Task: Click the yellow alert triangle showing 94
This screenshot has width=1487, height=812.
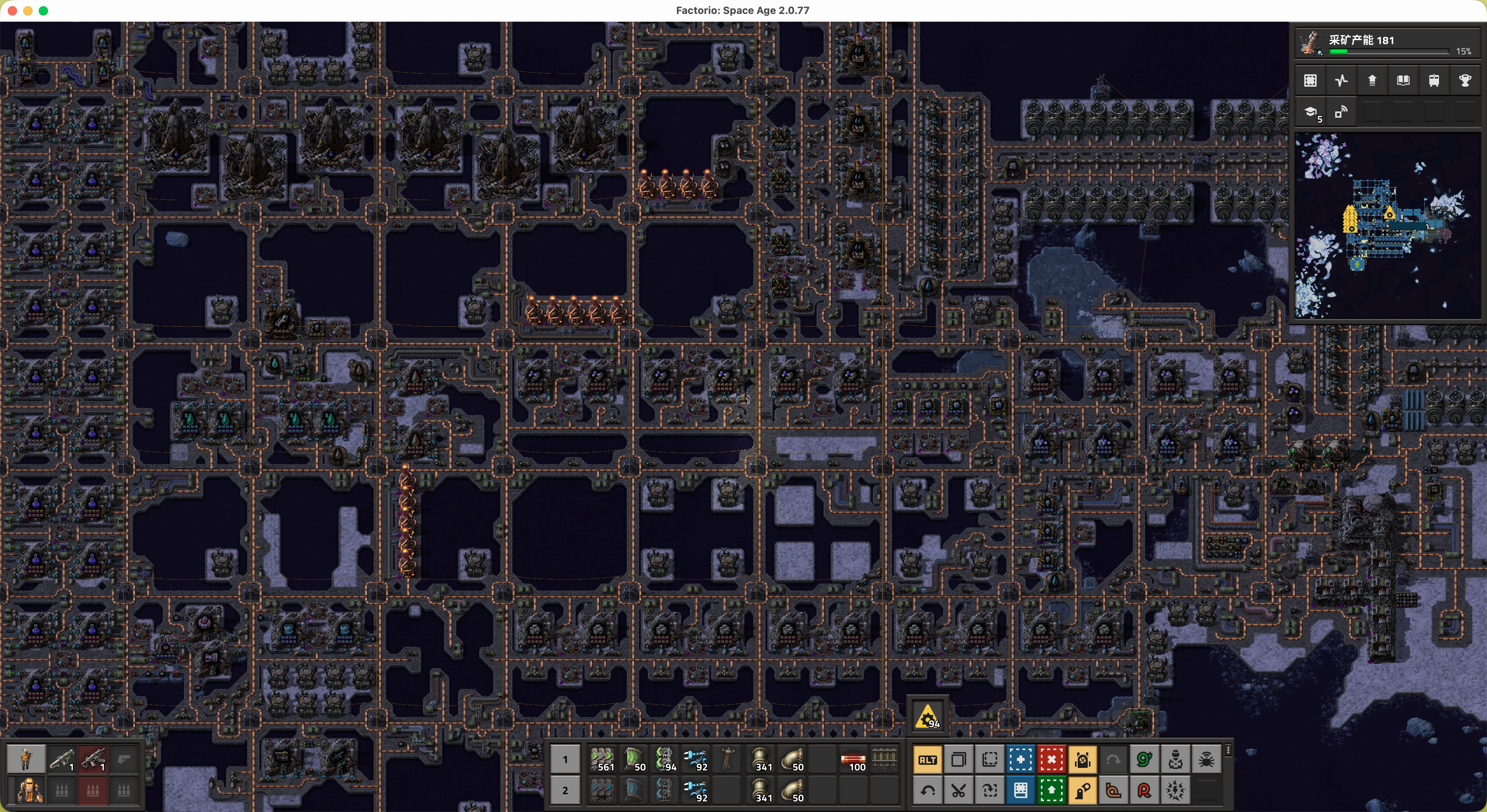Action: pos(928,717)
